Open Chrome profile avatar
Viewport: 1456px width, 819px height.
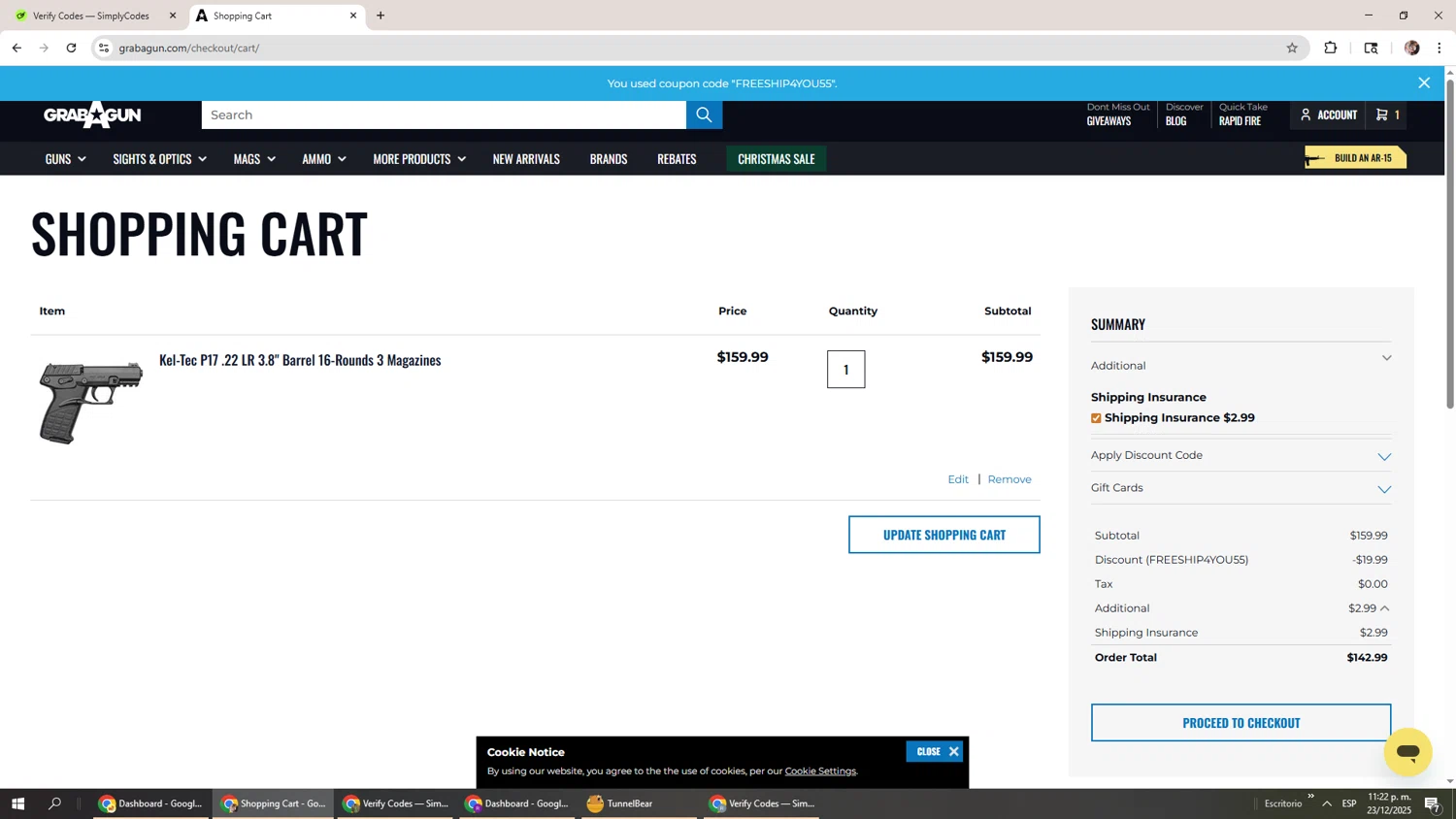1411,48
